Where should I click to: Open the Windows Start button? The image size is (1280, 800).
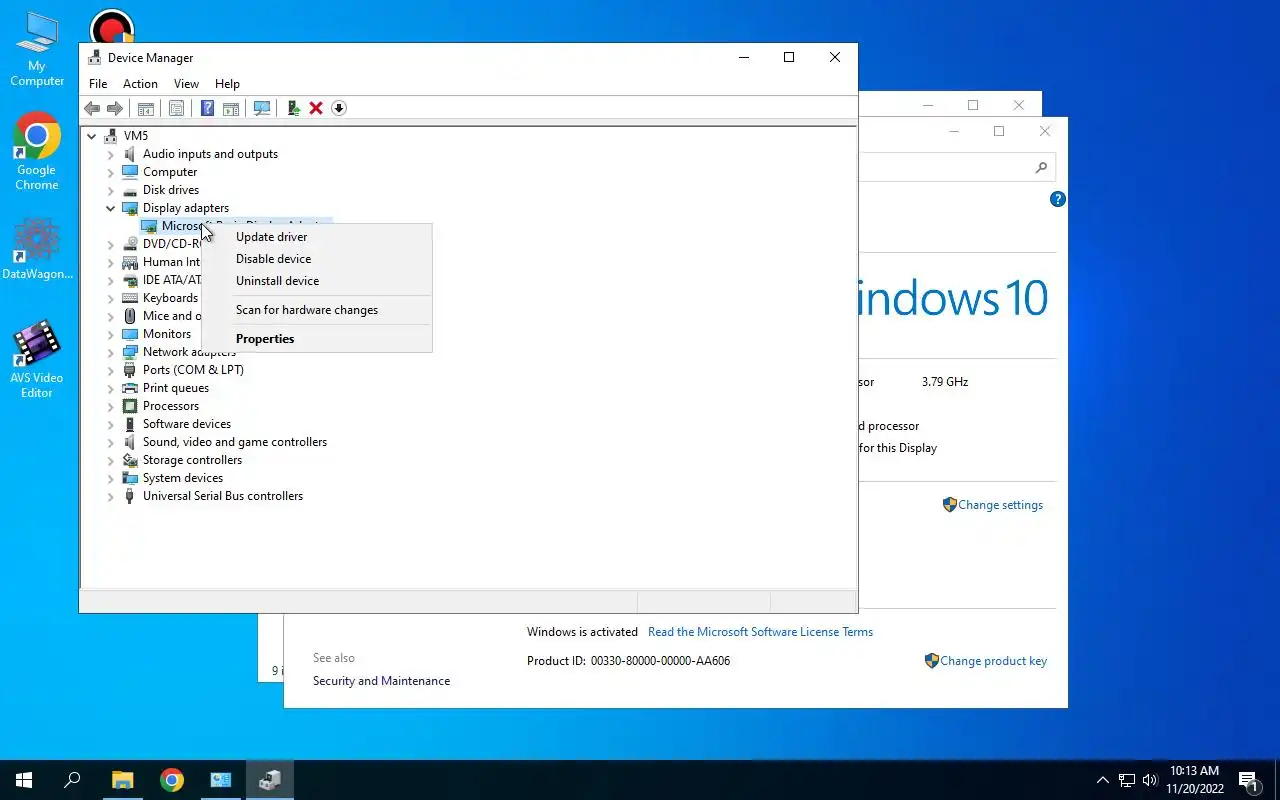pos(24,780)
